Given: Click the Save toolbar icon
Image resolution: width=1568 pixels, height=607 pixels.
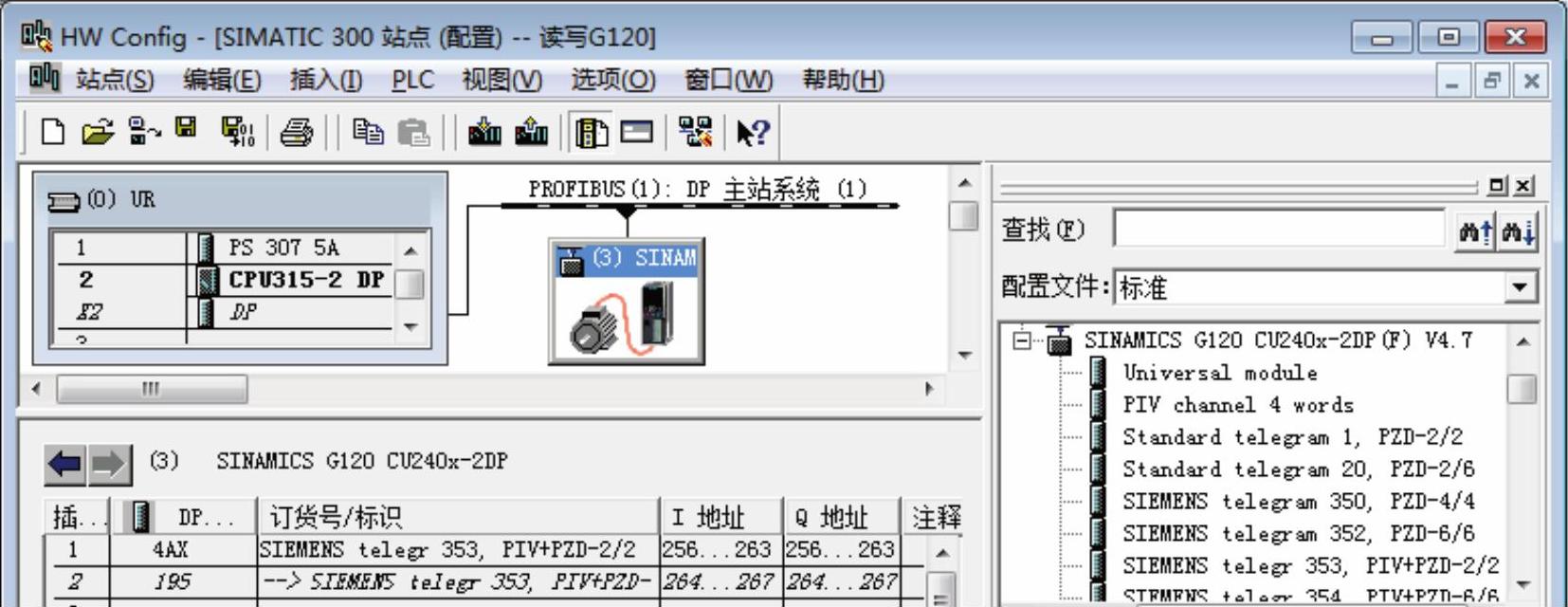Looking at the screenshot, I should pos(186,128).
